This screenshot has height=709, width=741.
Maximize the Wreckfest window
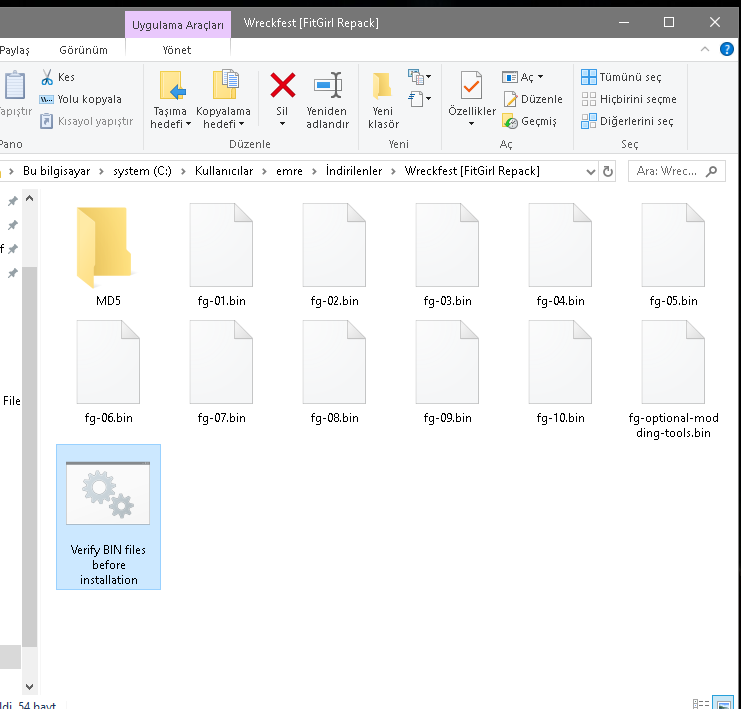tap(669, 22)
